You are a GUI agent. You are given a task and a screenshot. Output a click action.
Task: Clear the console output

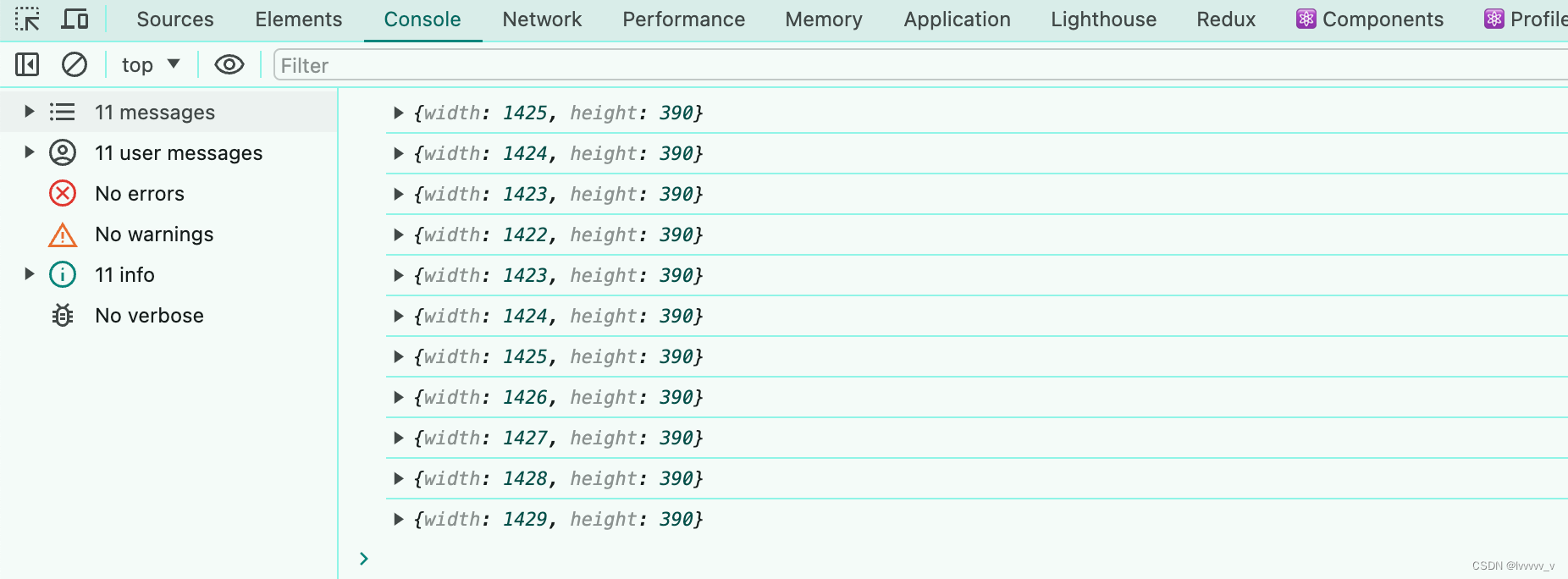click(75, 64)
